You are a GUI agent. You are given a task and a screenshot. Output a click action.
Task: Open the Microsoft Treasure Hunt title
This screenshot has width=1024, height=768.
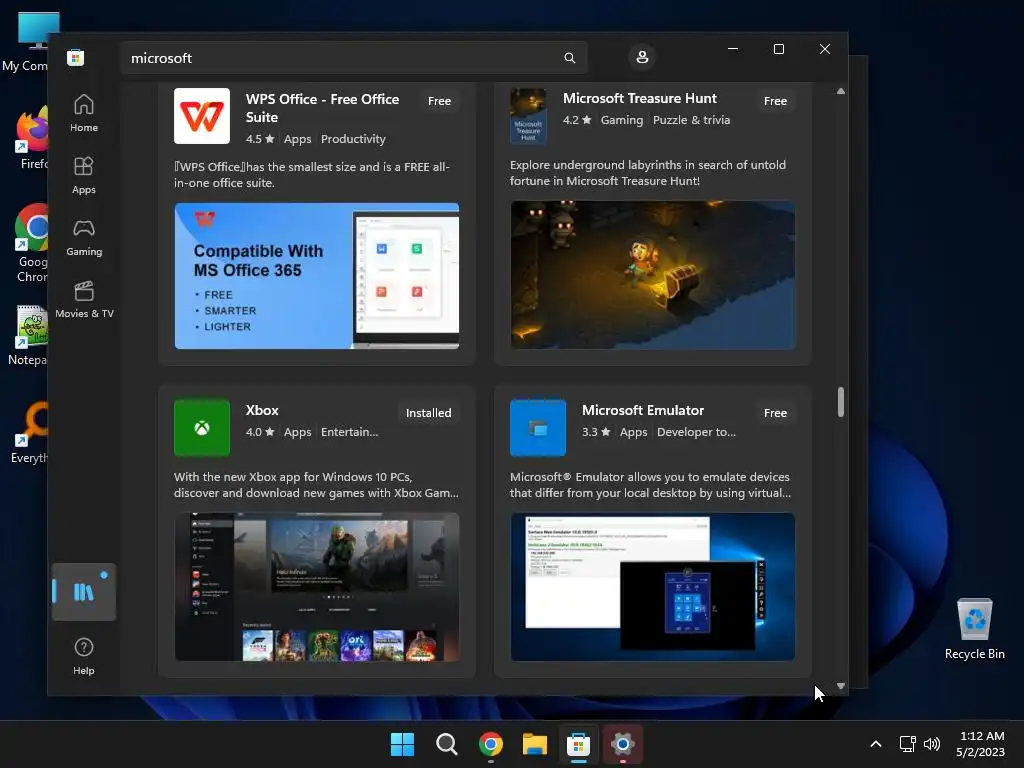640,98
